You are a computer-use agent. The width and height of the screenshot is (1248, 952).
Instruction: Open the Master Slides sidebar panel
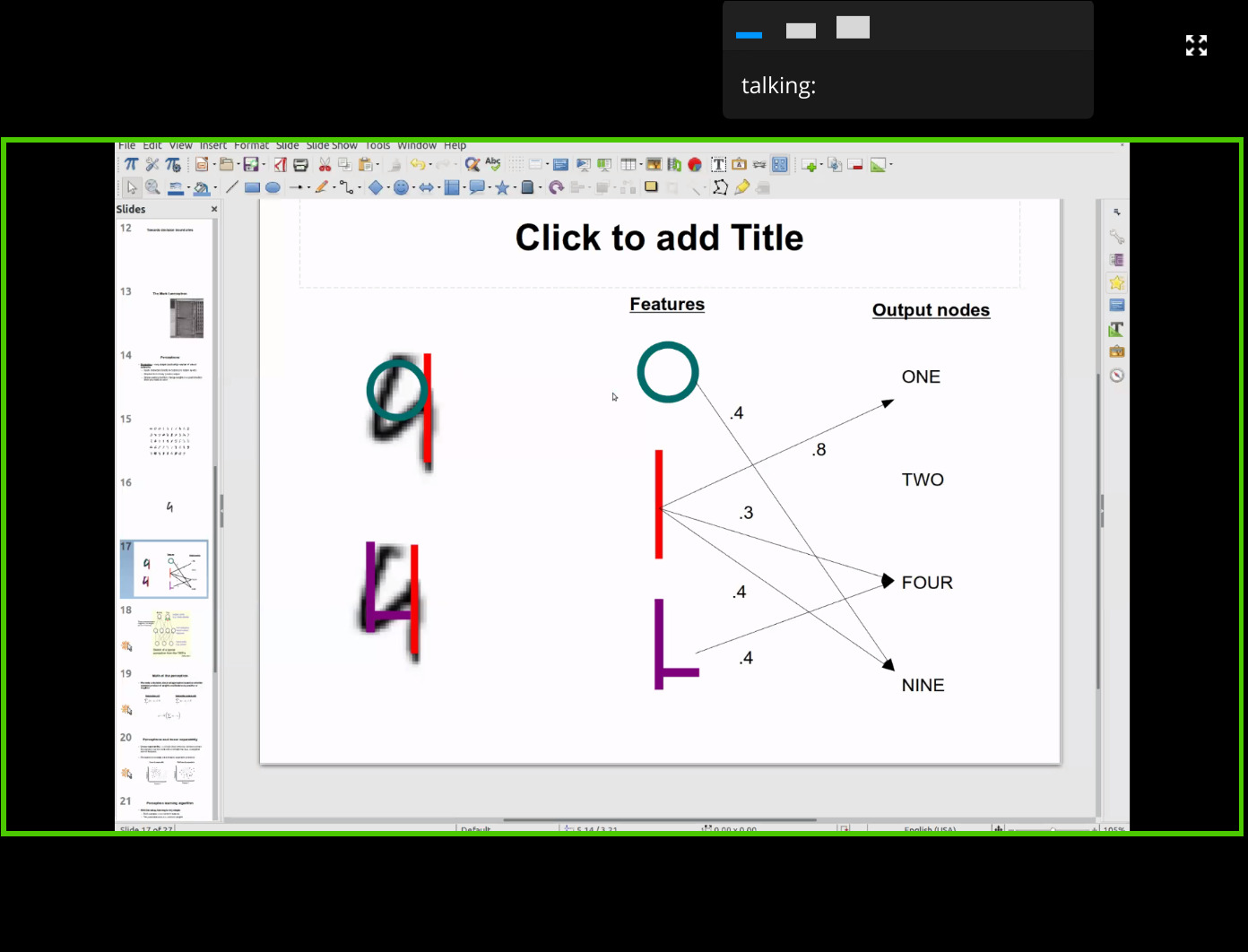(1116, 306)
